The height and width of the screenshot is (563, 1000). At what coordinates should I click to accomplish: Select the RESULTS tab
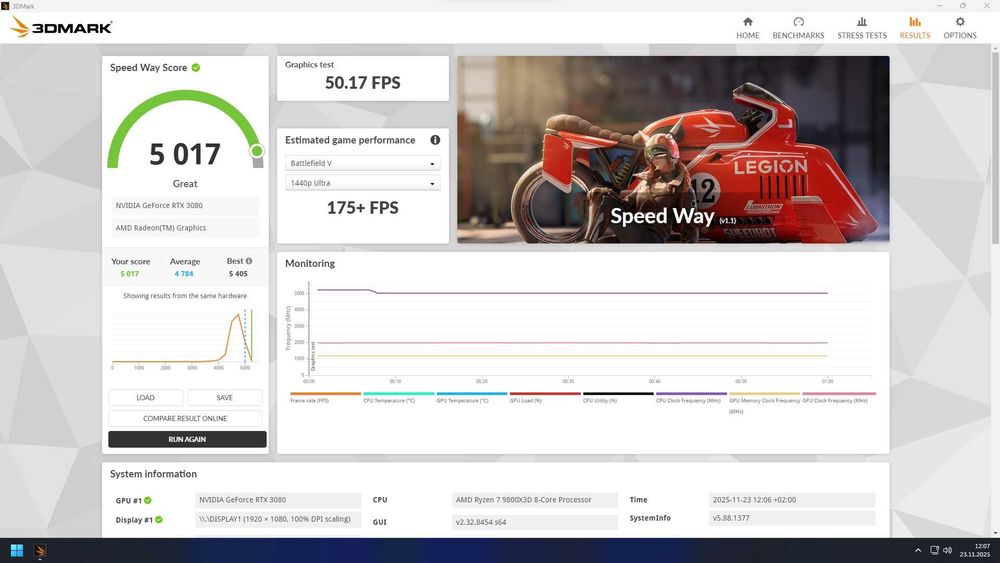pos(915,28)
